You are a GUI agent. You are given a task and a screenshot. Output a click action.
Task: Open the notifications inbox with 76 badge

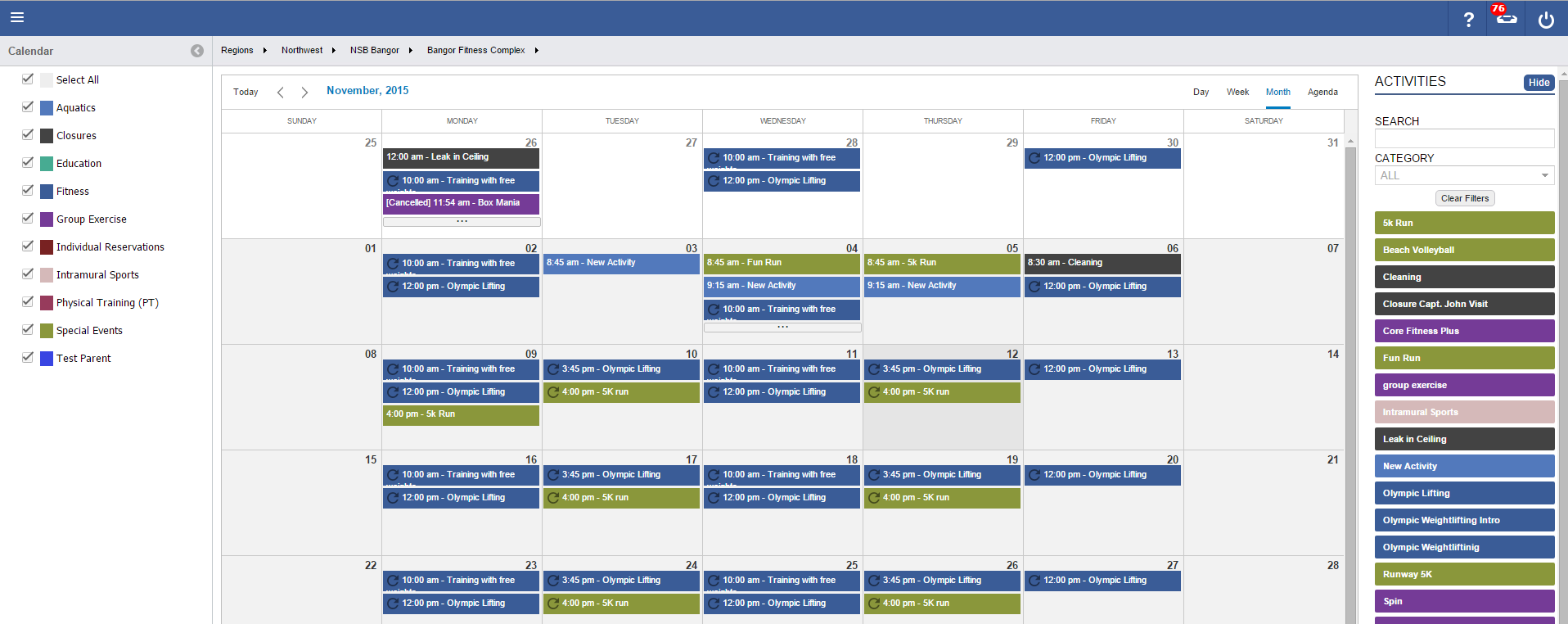click(x=1506, y=18)
